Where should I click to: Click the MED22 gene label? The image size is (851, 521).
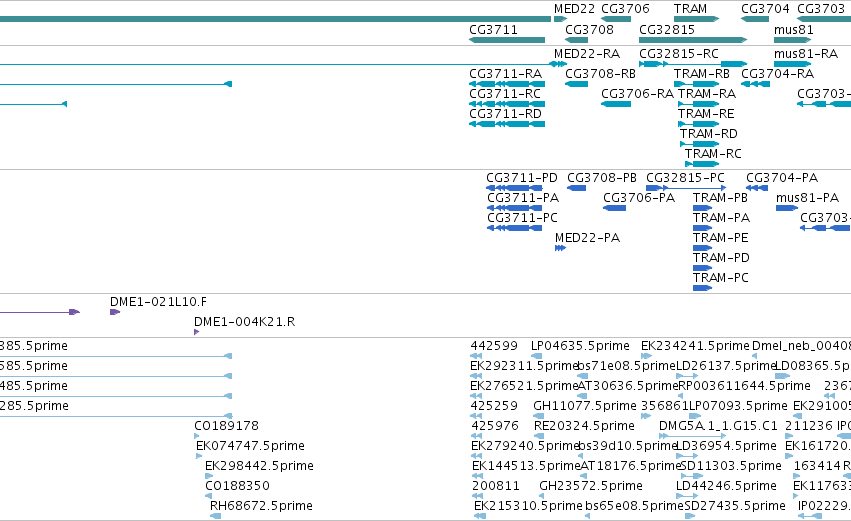click(x=574, y=9)
